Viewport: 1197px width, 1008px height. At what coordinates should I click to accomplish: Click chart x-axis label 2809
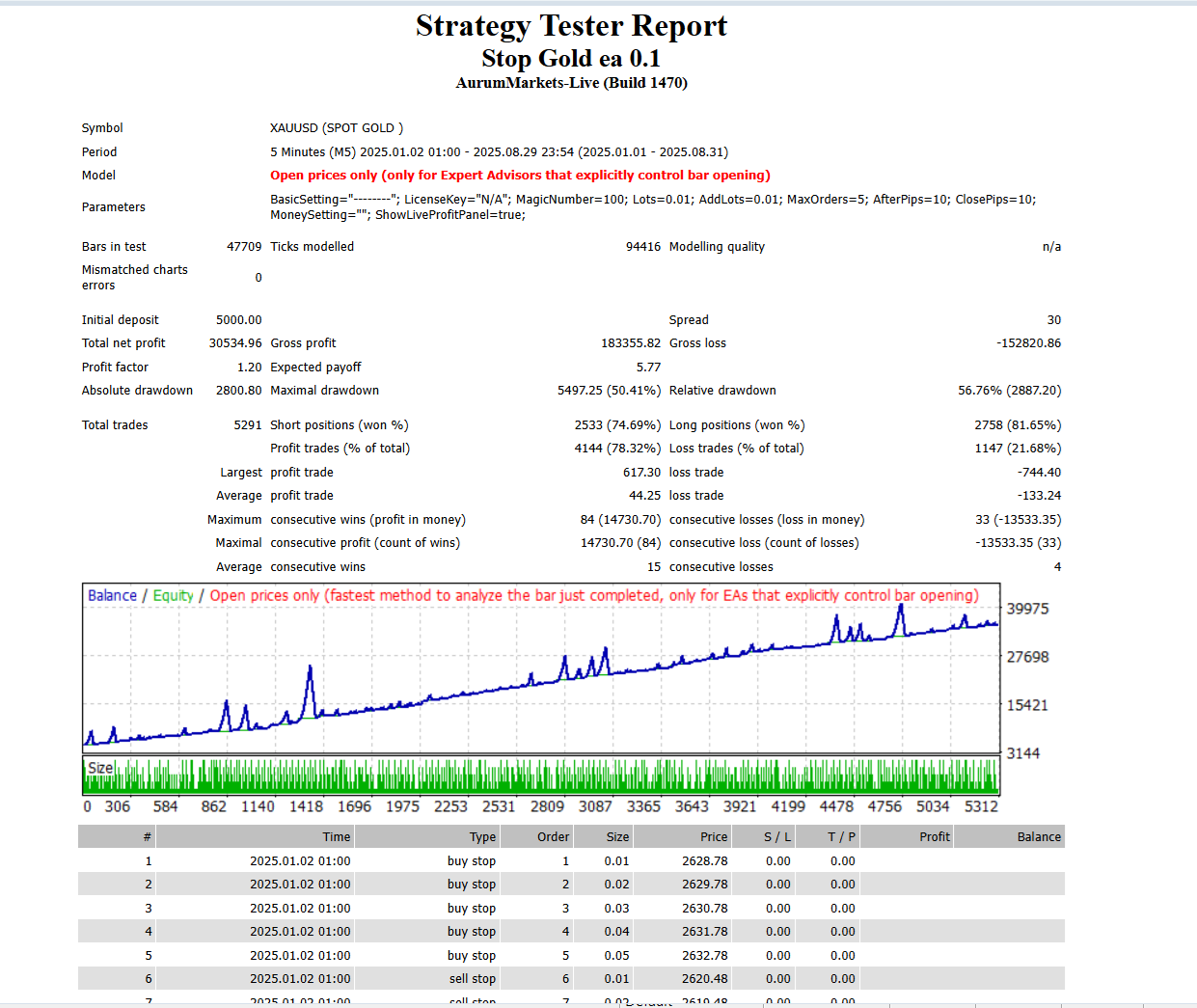click(547, 806)
